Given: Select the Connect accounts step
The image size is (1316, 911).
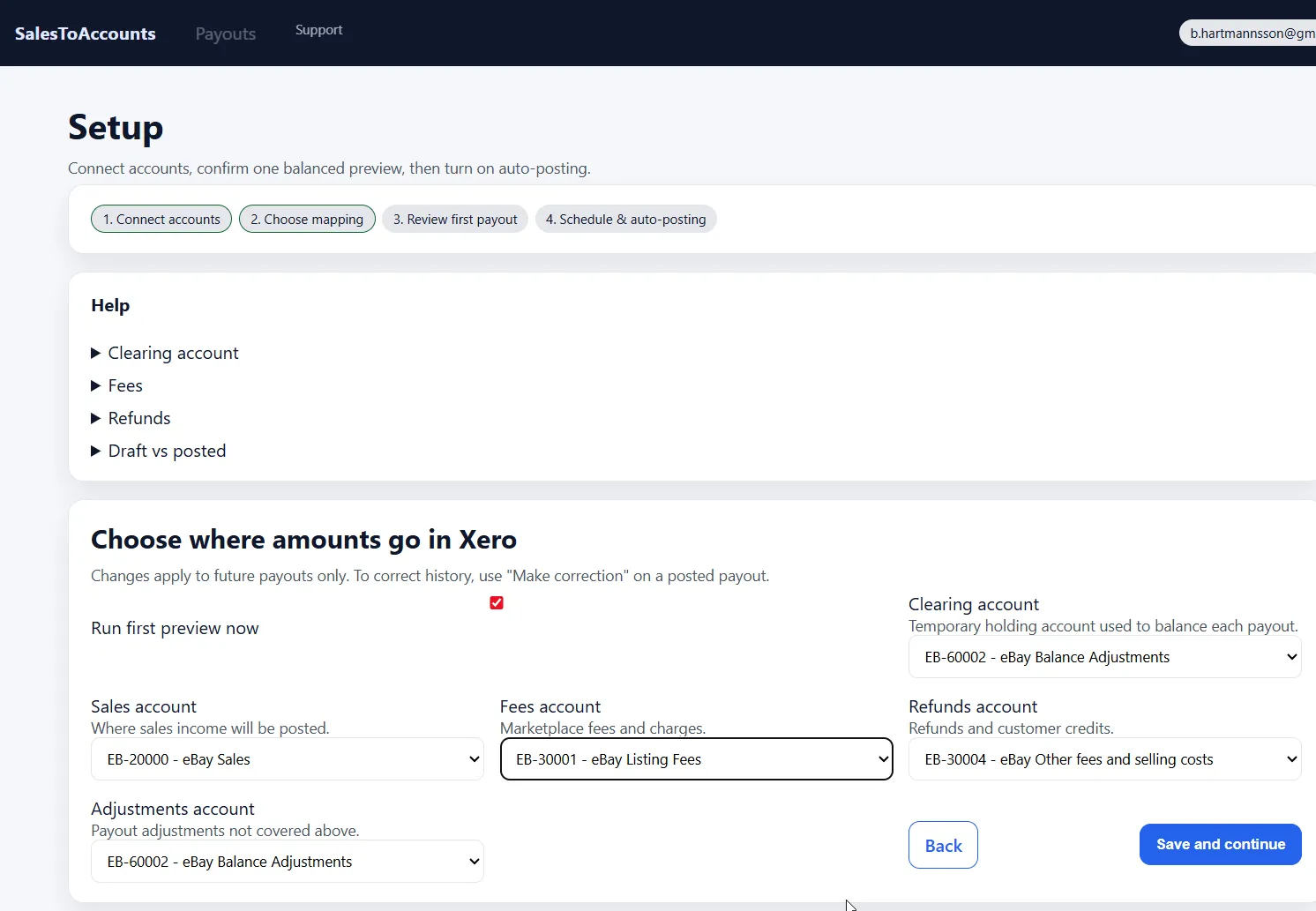Looking at the screenshot, I should click(x=161, y=219).
